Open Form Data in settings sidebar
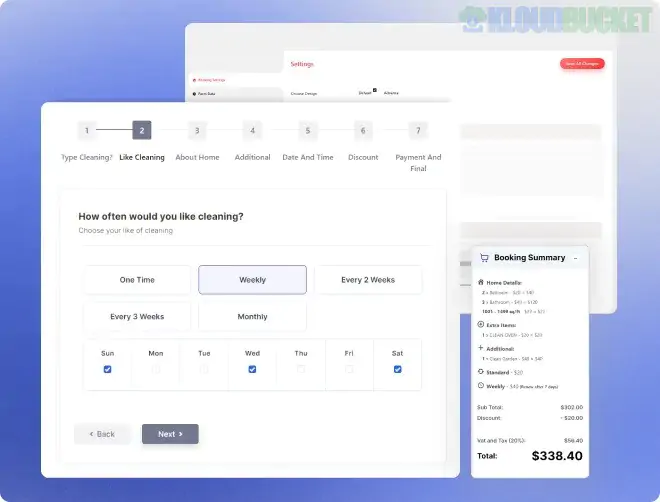 point(204,94)
